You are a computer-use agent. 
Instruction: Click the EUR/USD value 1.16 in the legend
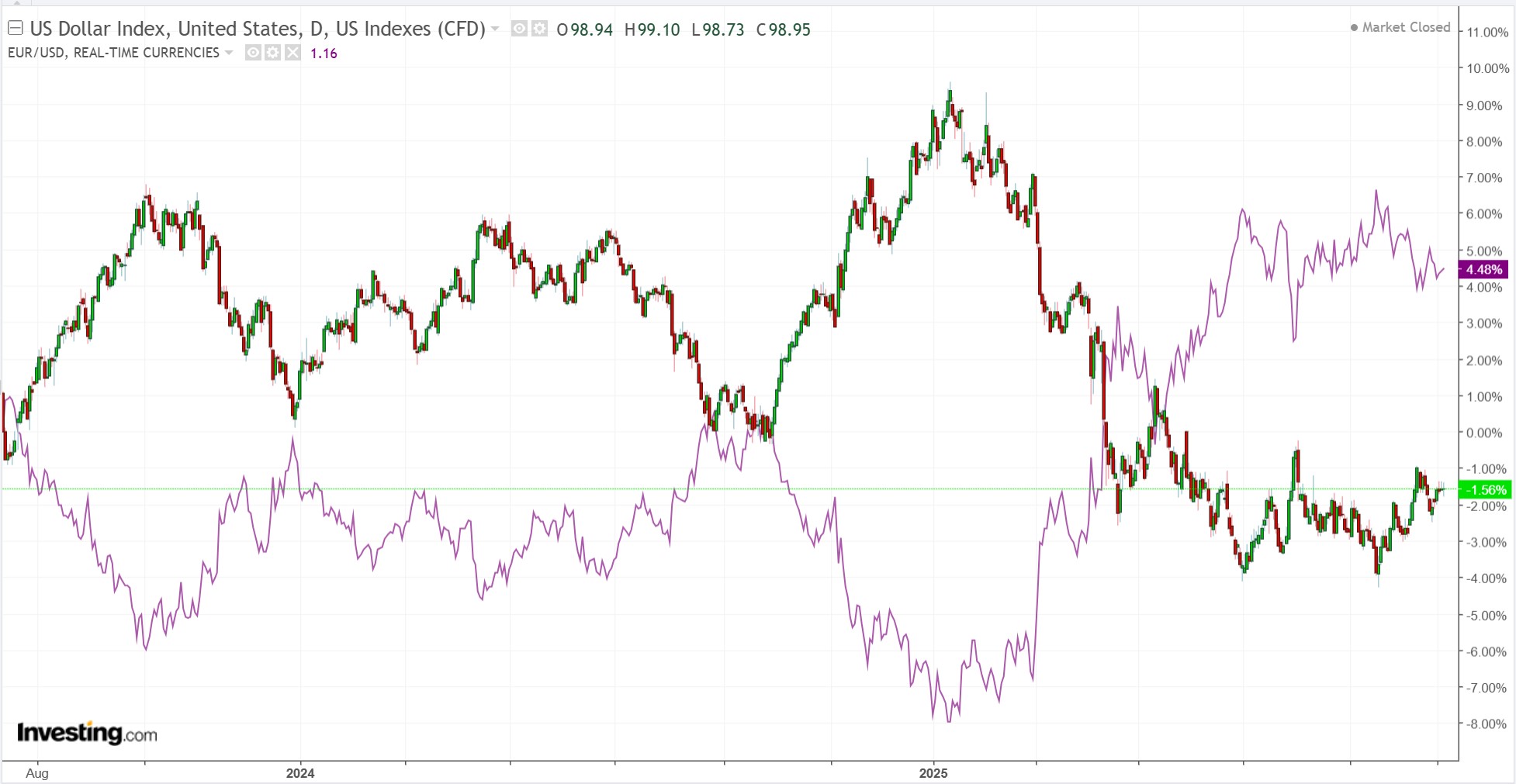coord(324,54)
